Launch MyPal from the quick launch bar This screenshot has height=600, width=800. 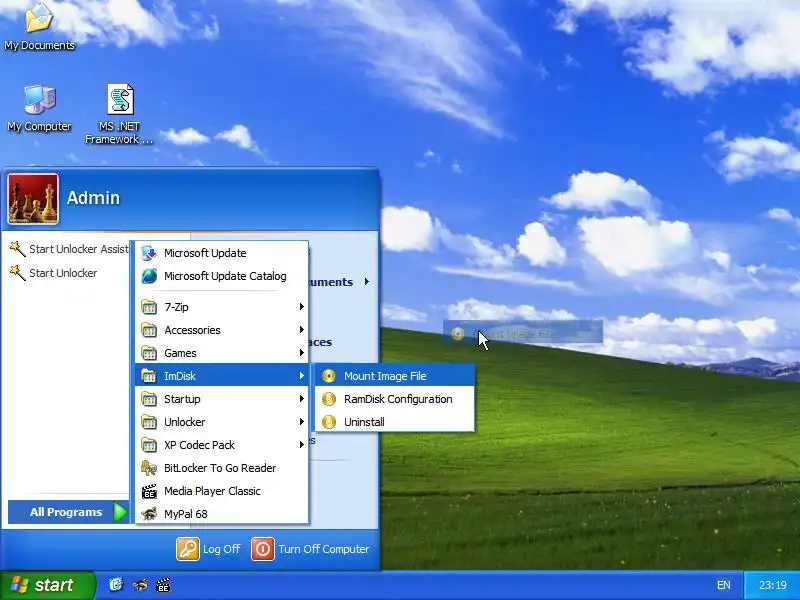140,585
